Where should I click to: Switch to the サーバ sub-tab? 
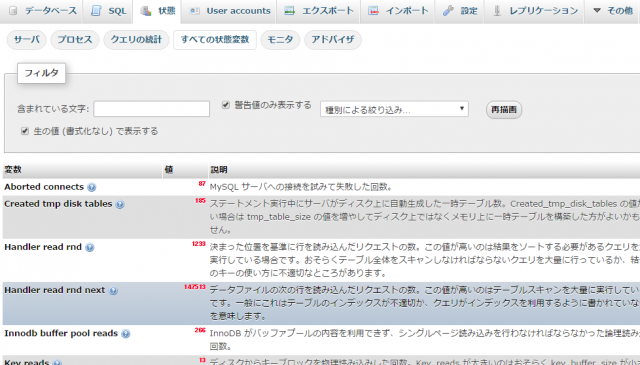(x=27, y=40)
